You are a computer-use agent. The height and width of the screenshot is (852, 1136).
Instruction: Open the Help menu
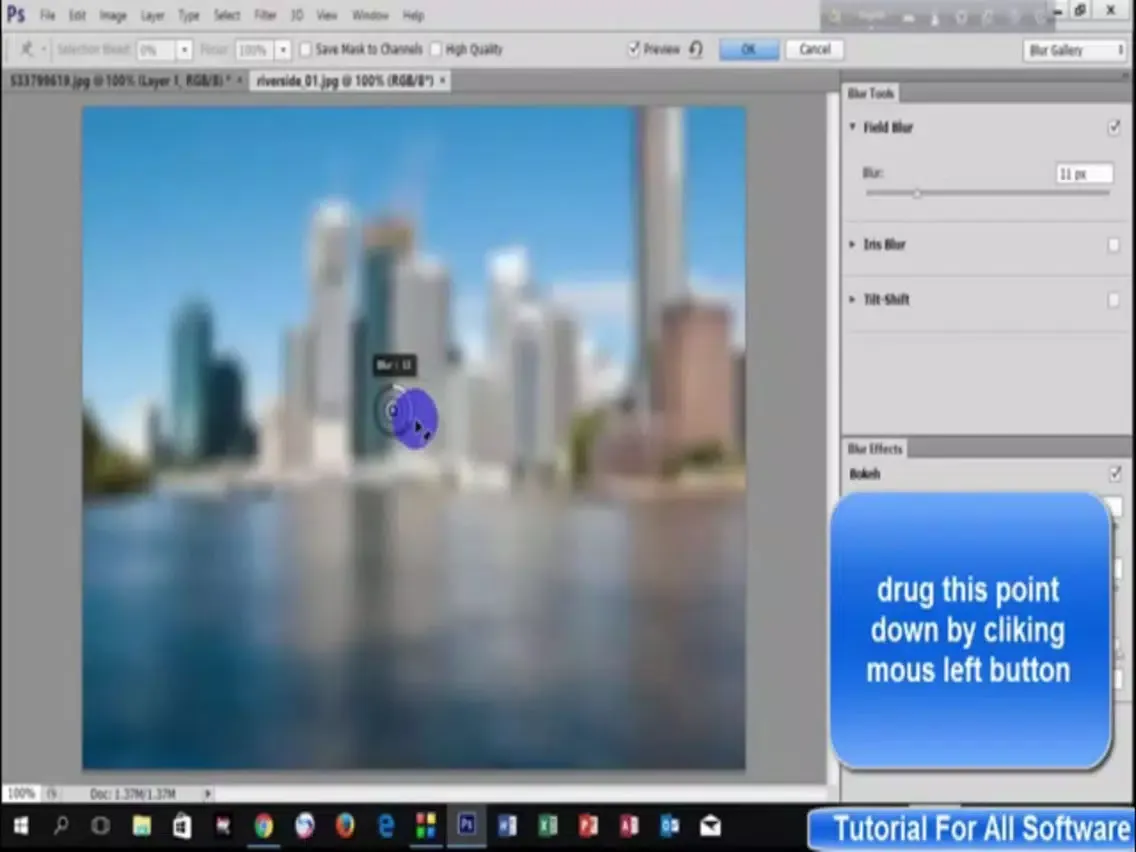click(413, 15)
